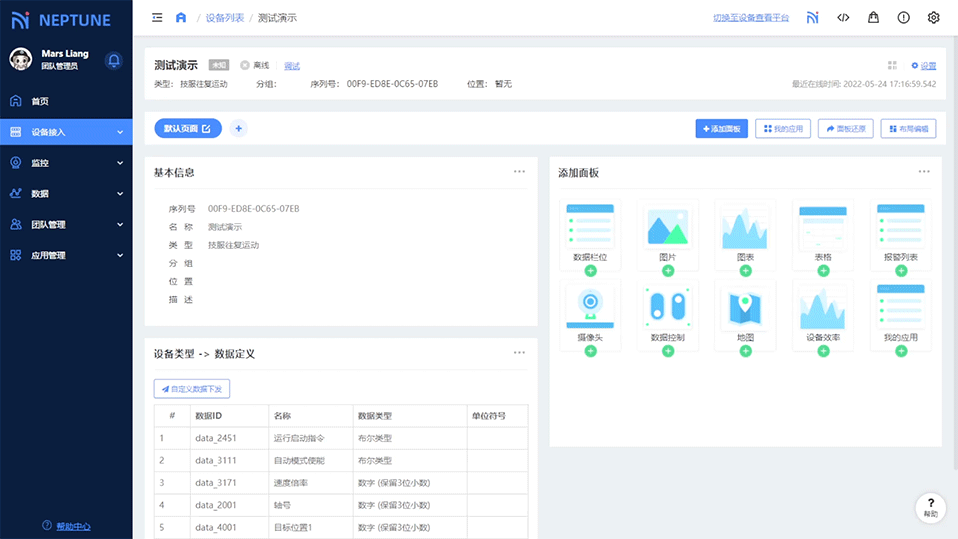Open the code developer icon in header

843,18
